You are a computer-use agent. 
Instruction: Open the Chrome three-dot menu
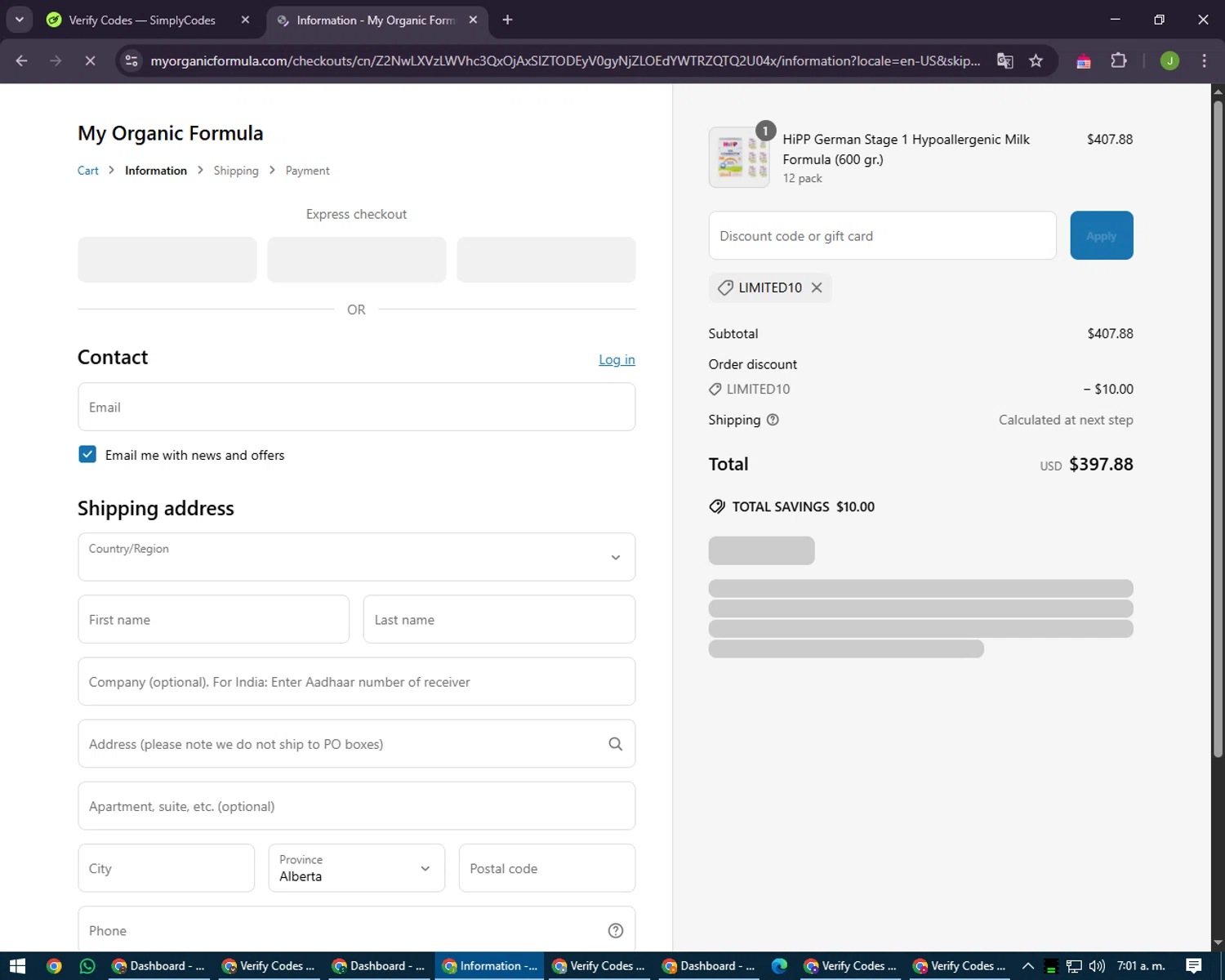click(1204, 60)
